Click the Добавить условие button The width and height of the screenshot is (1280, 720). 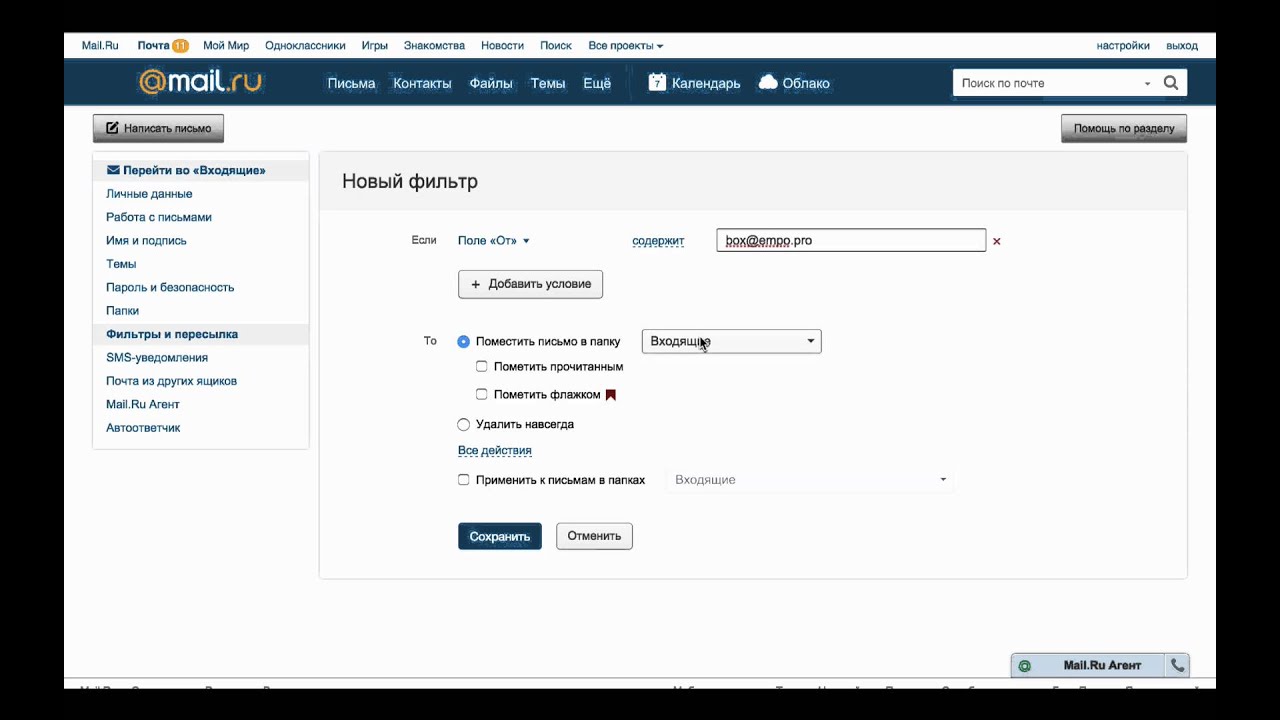click(x=530, y=284)
